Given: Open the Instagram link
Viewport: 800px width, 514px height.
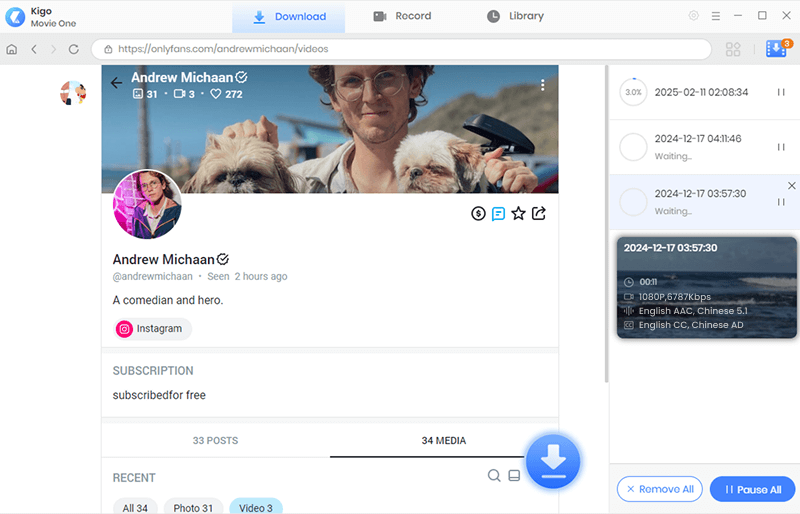Looking at the screenshot, I should tap(152, 329).
